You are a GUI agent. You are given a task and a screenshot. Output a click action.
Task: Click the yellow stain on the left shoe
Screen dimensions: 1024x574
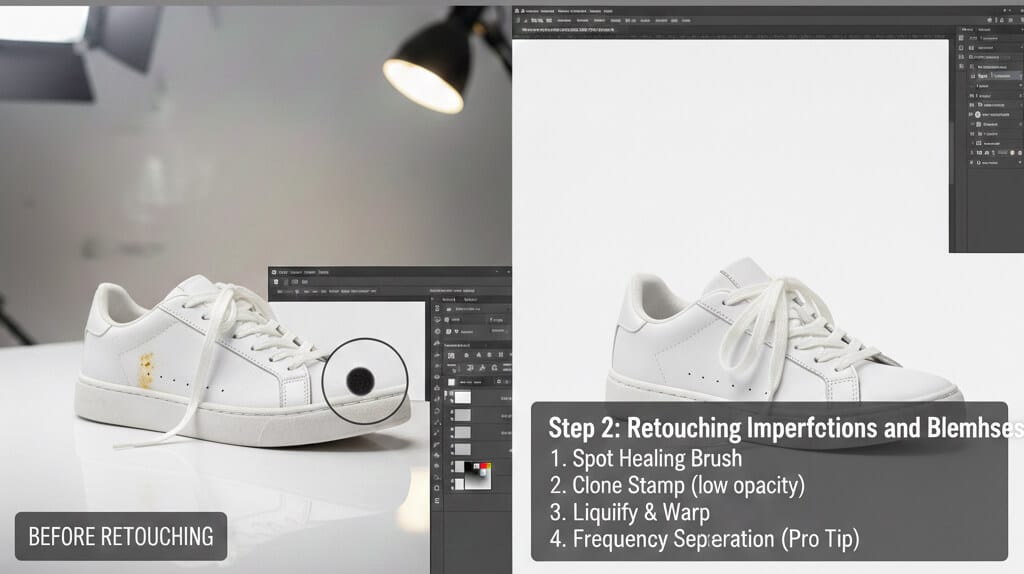click(147, 370)
